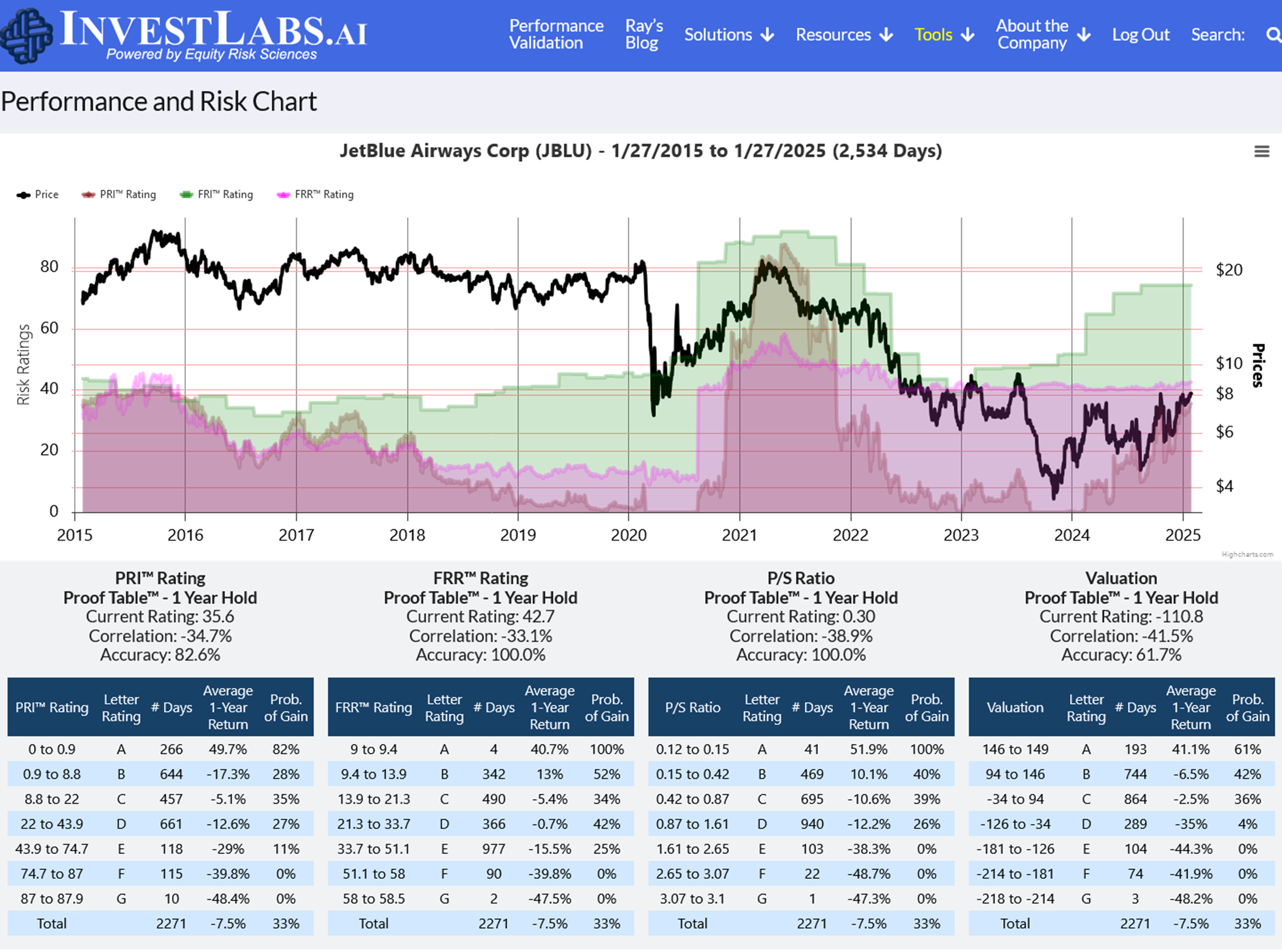Open the chart hamburger context menu
The width and height of the screenshot is (1282, 952).
(1261, 151)
